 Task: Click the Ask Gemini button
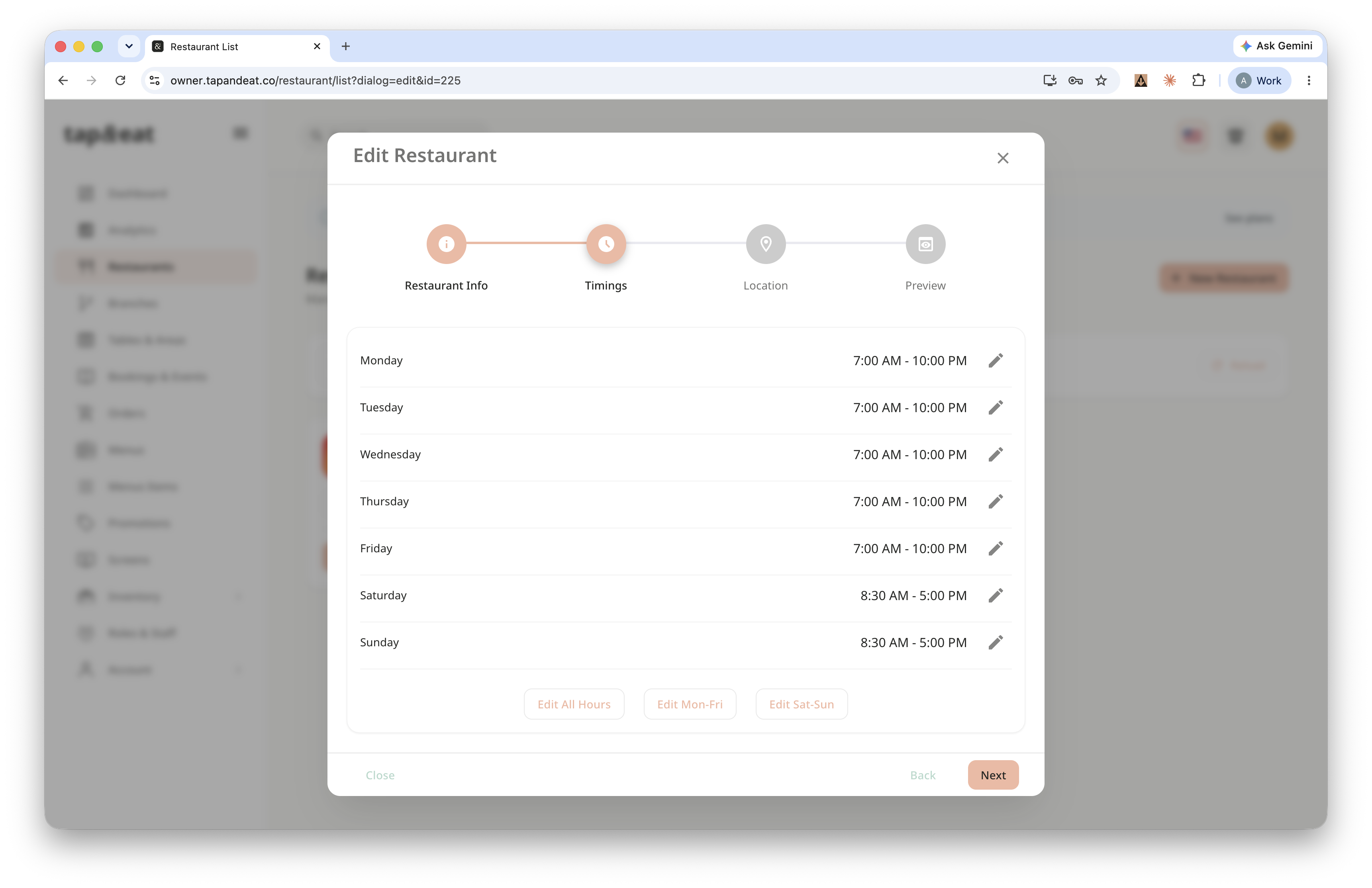[1277, 46]
